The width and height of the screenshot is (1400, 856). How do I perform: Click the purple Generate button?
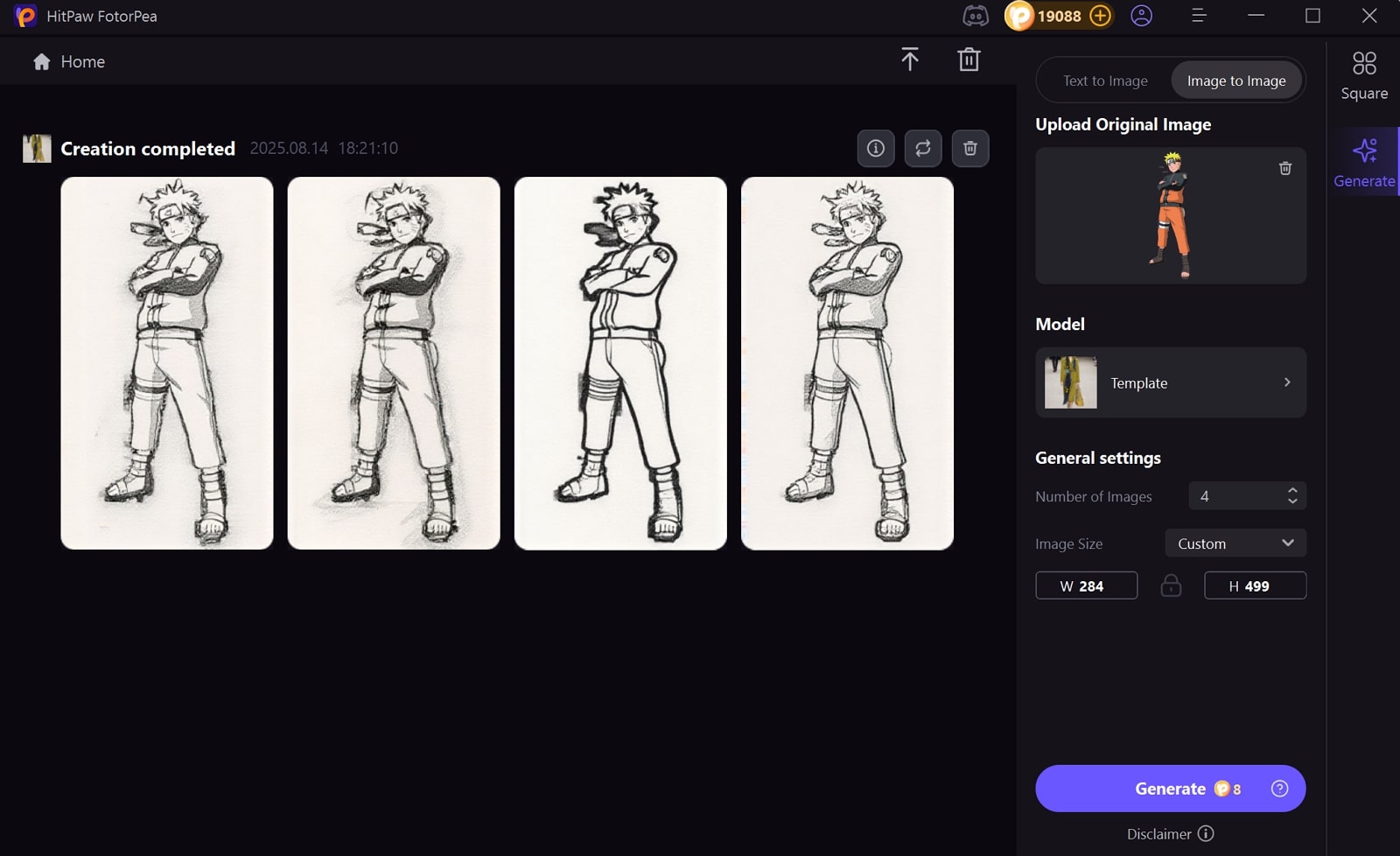(1171, 789)
